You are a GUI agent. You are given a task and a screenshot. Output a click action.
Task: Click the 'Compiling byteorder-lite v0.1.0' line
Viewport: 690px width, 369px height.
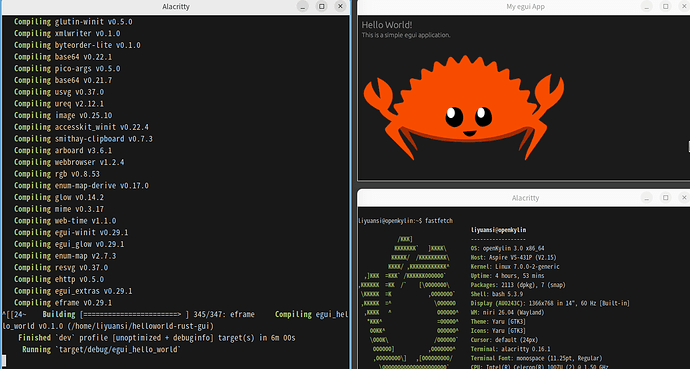pos(77,45)
